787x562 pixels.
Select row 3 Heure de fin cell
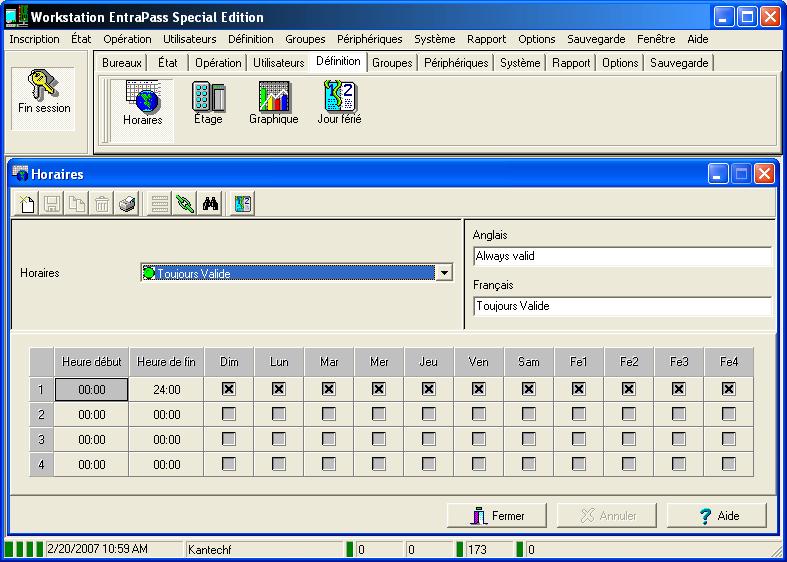[x=167, y=440]
